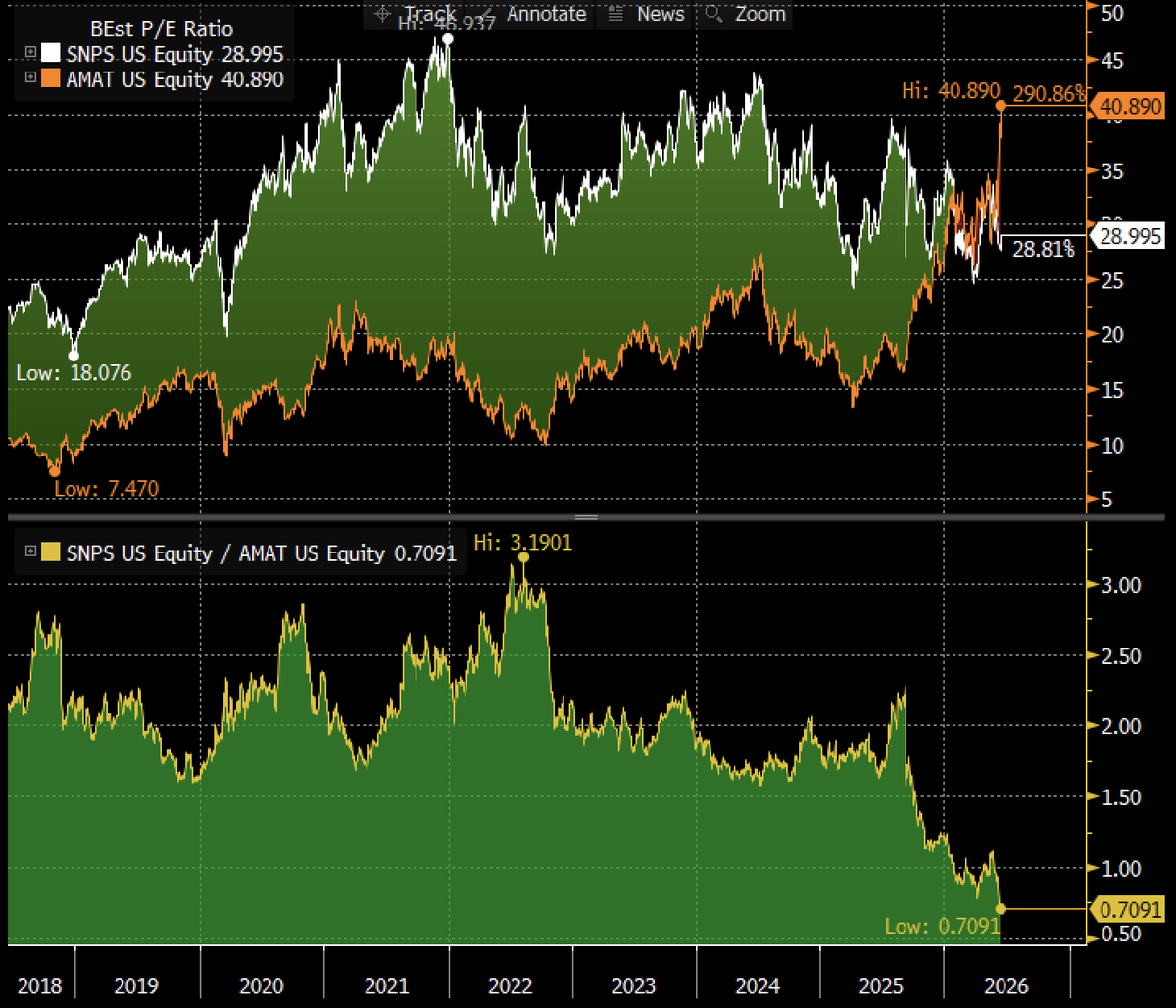Show News overlay on chart
Viewport: 1176px width, 1008px height.
647,14
